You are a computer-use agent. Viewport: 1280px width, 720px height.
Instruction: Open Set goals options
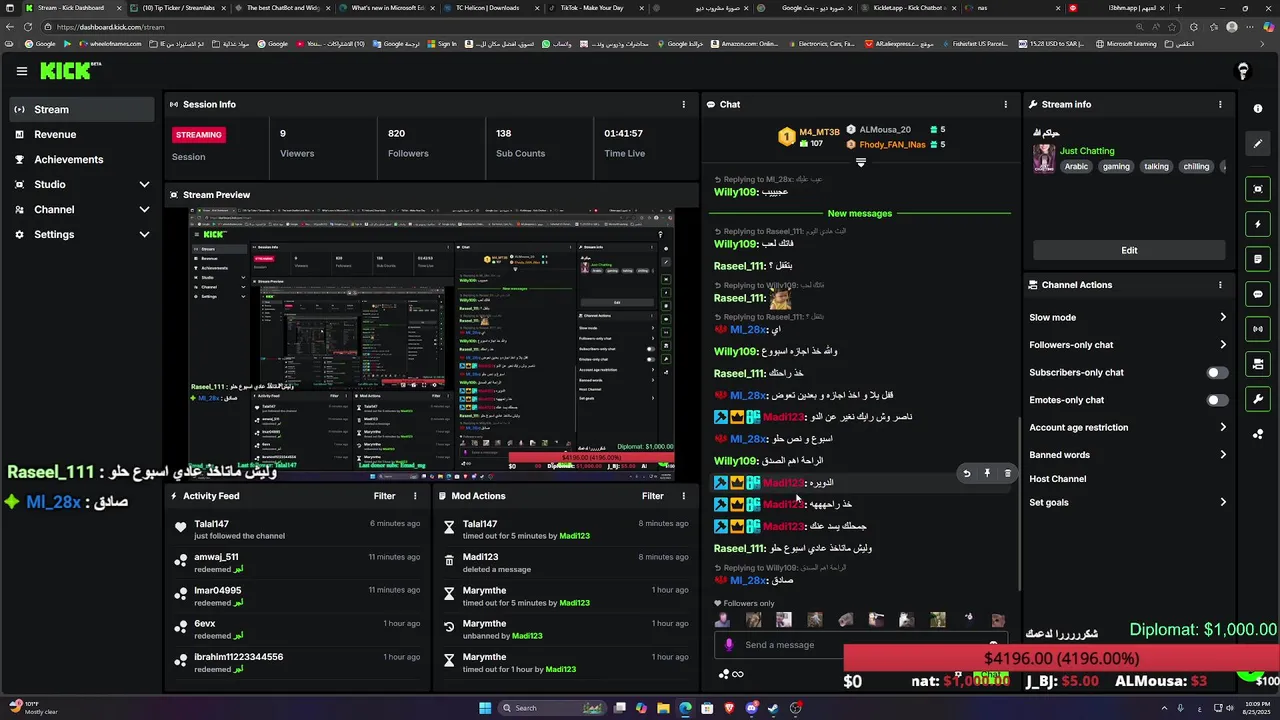pyautogui.click(x=1128, y=503)
